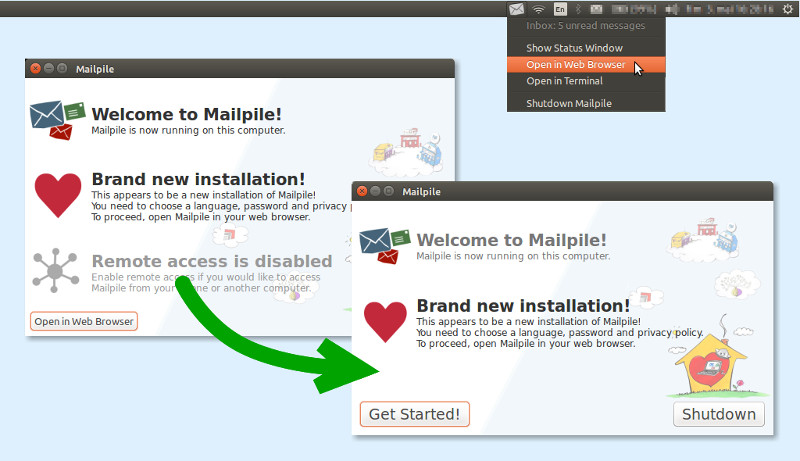Click the back window's Mailpile title bar

coord(240,68)
